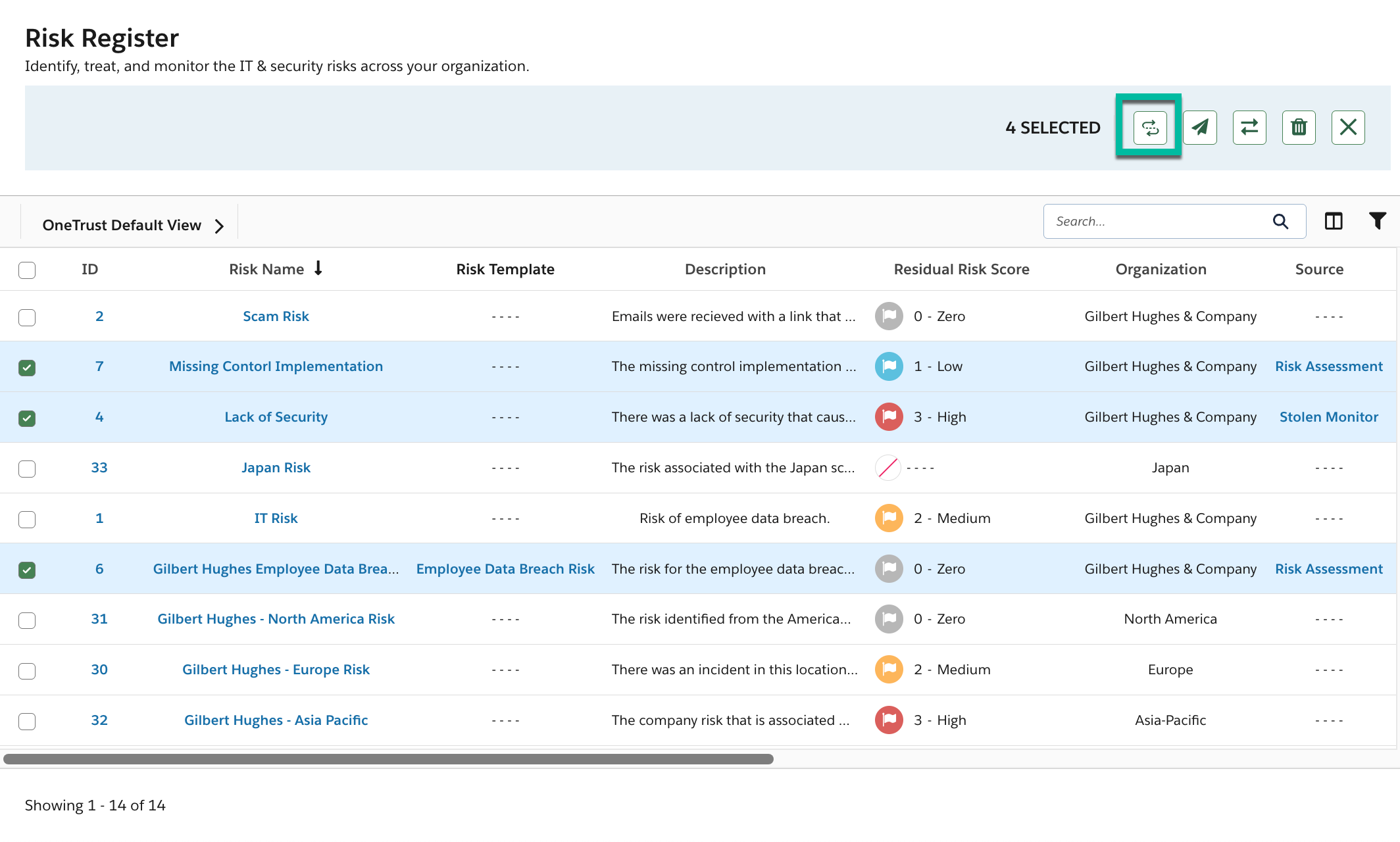This screenshot has height=842, width=1400.
Task: Toggle the select-all header checkbox
Action: click(x=27, y=270)
